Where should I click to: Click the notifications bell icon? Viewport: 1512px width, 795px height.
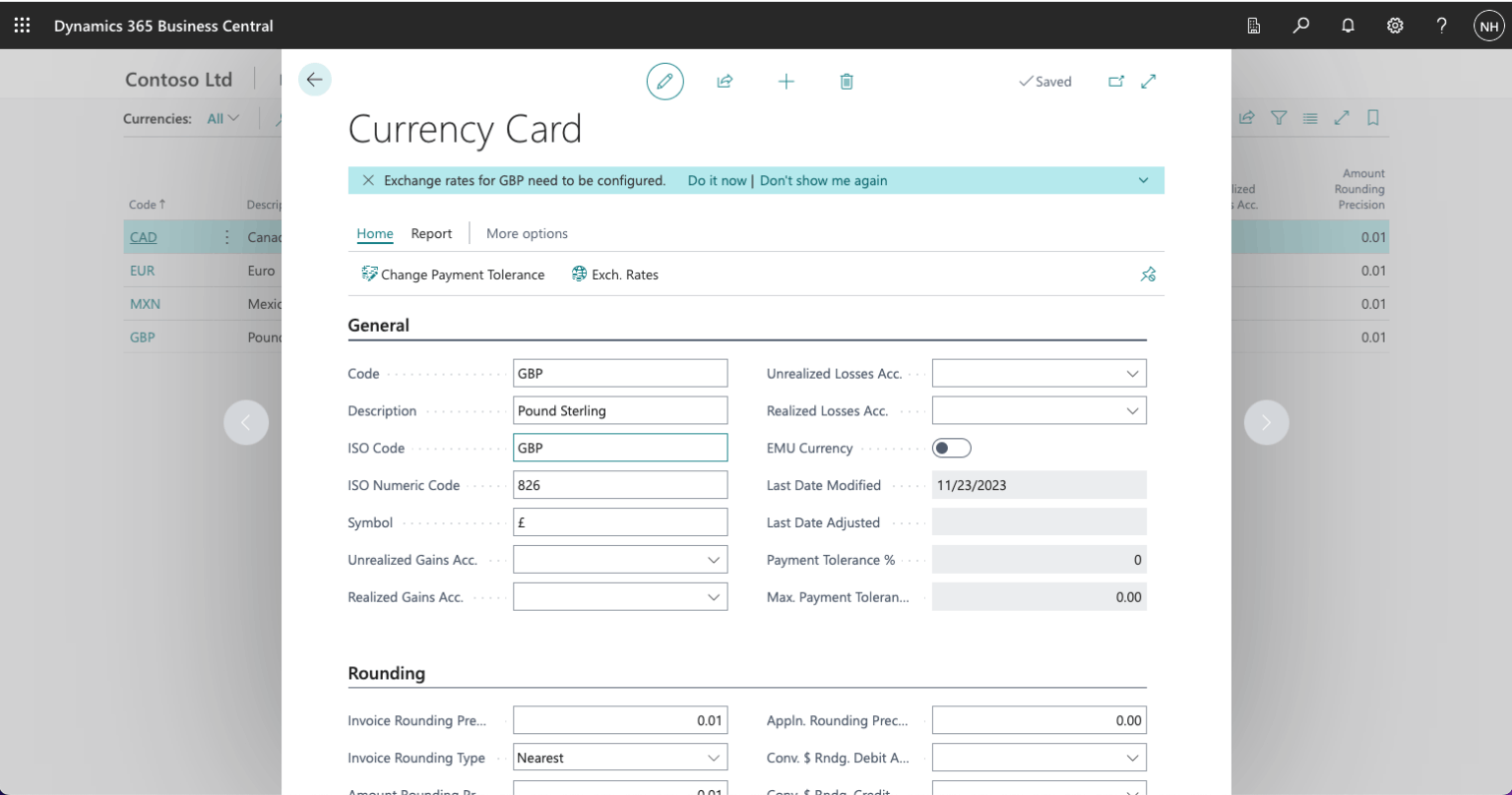(x=1348, y=27)
